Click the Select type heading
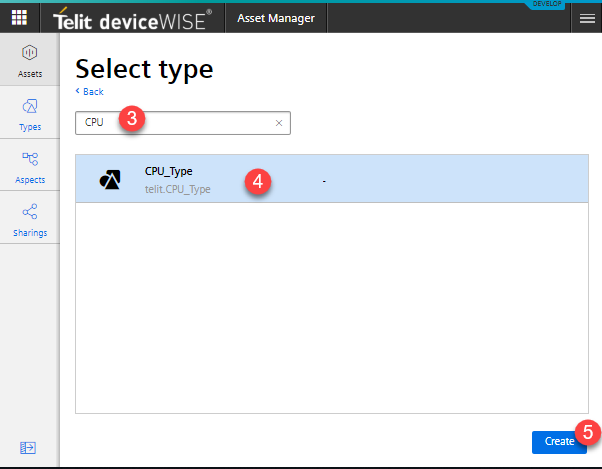602x469 pixels. pyautogui.click(x=144, y=69)
